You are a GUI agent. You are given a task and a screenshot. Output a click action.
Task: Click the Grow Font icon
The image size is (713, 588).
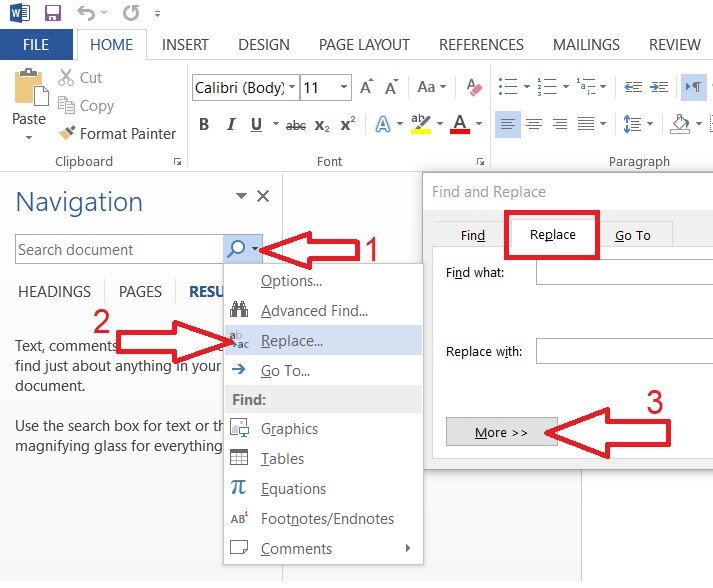pyautogui.click(x=366, y=88)
